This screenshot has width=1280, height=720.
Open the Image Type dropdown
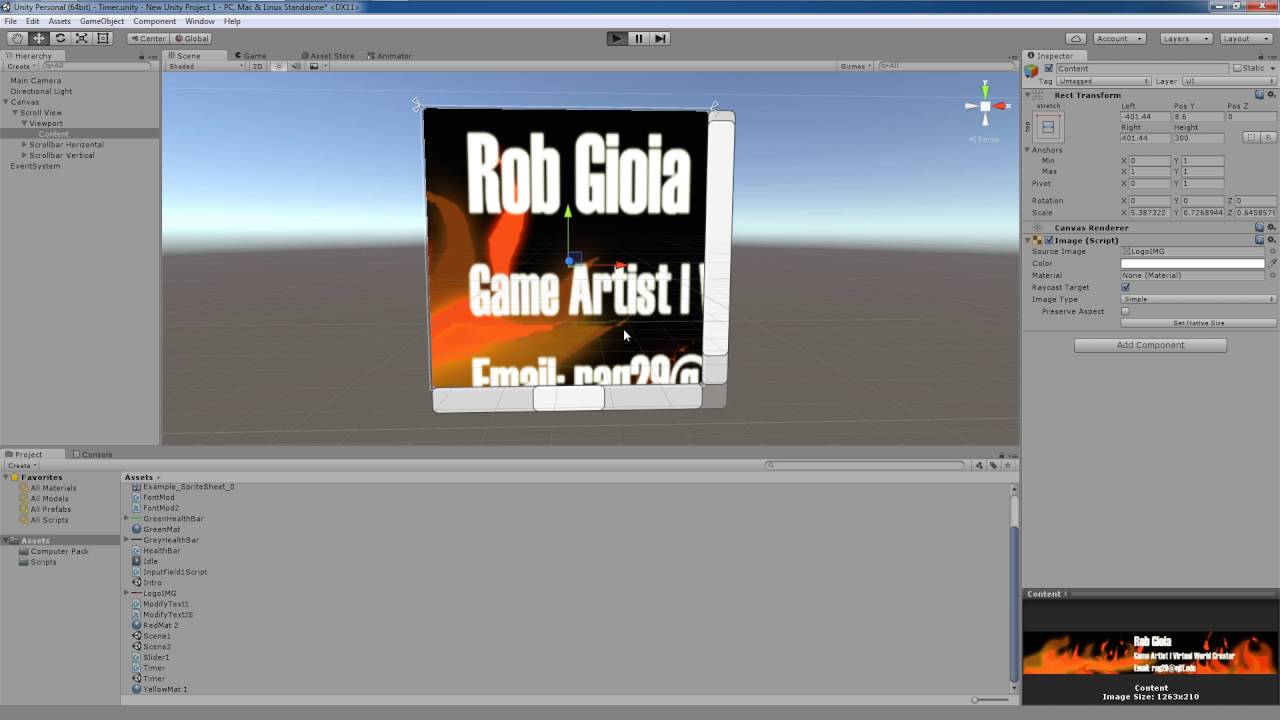click(x=1198, y=299)
